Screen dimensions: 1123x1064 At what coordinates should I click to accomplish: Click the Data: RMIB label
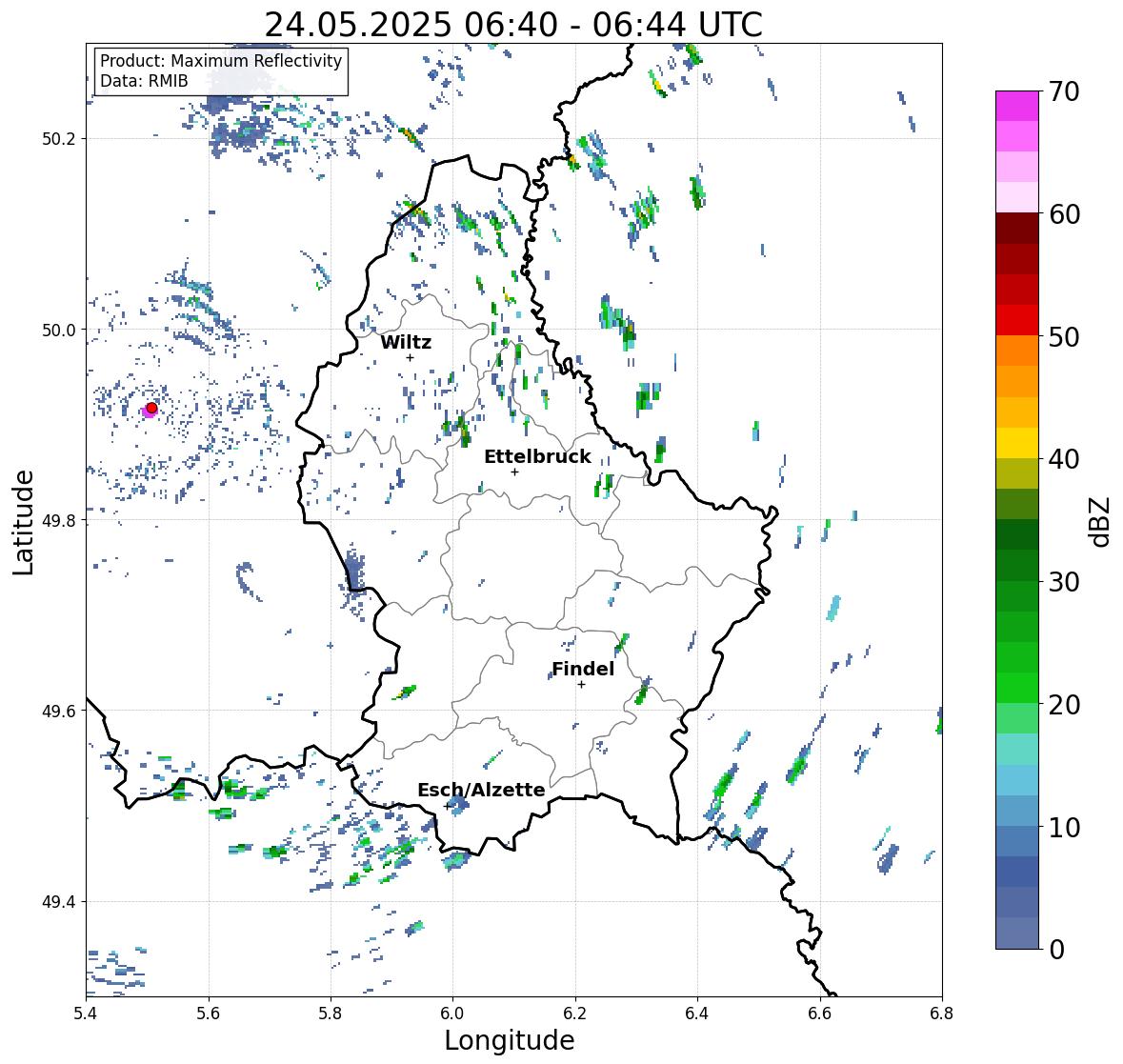pos(144,81)
